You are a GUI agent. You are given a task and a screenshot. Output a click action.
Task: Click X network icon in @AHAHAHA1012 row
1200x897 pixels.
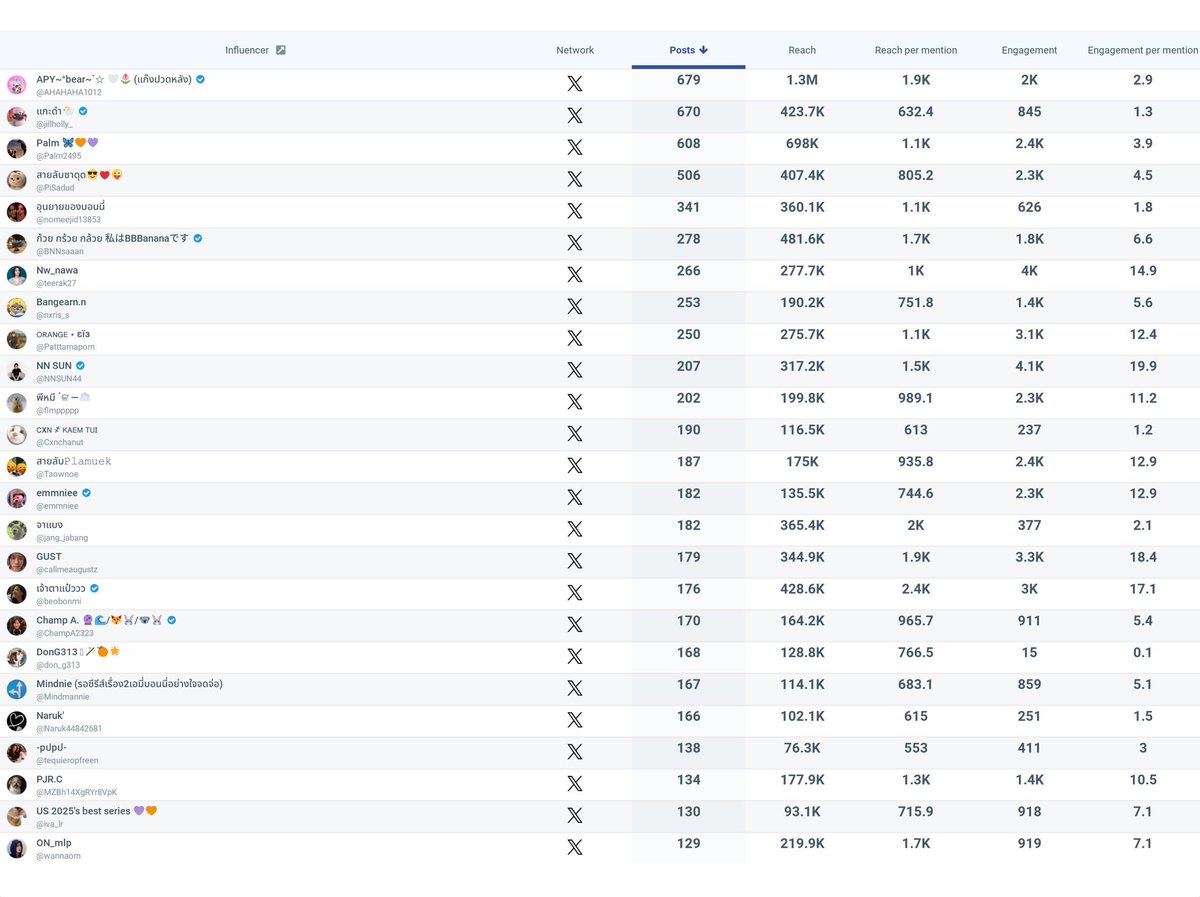575,84
